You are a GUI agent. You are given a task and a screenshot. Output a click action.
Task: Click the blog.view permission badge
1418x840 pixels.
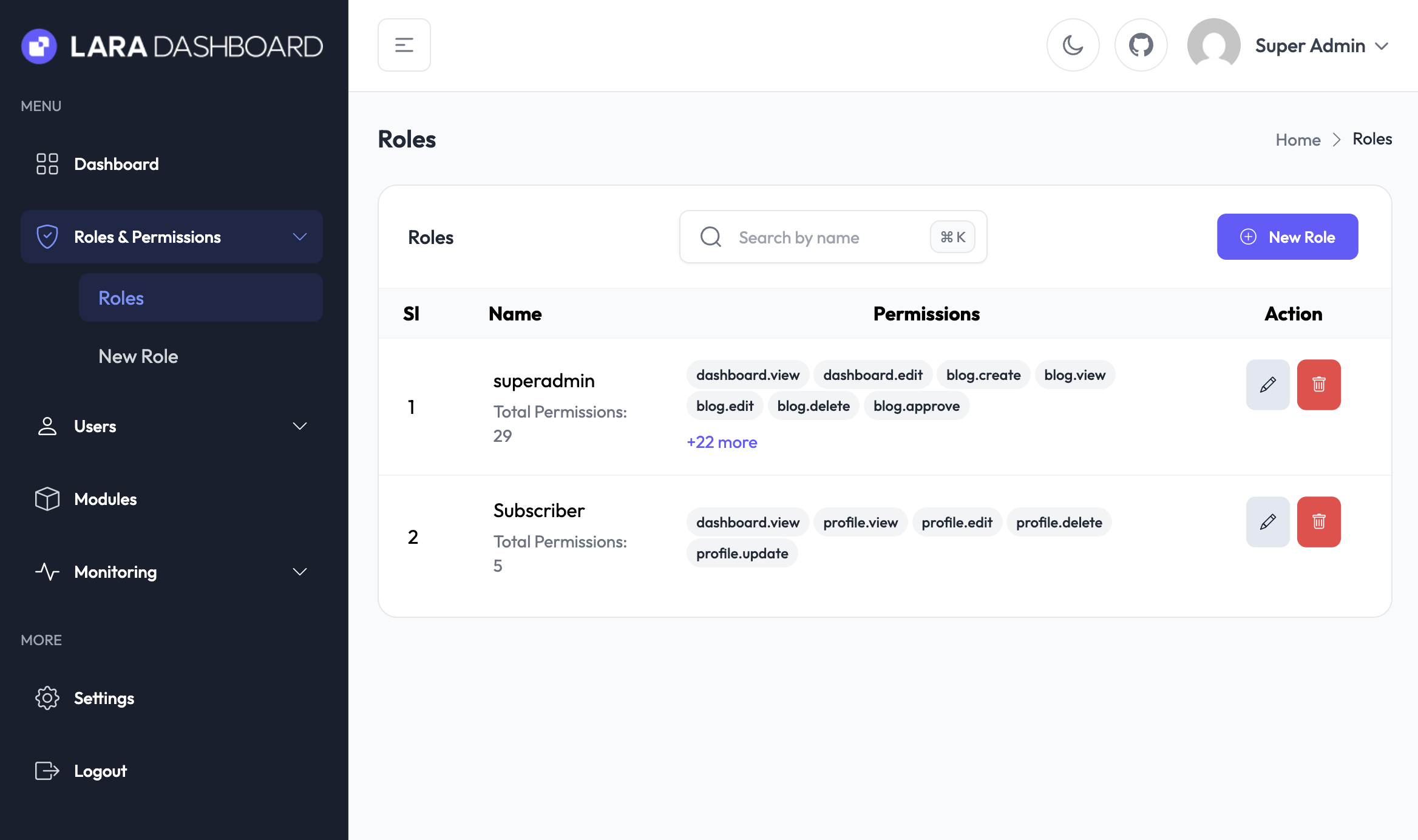(x=1075, y=375)
